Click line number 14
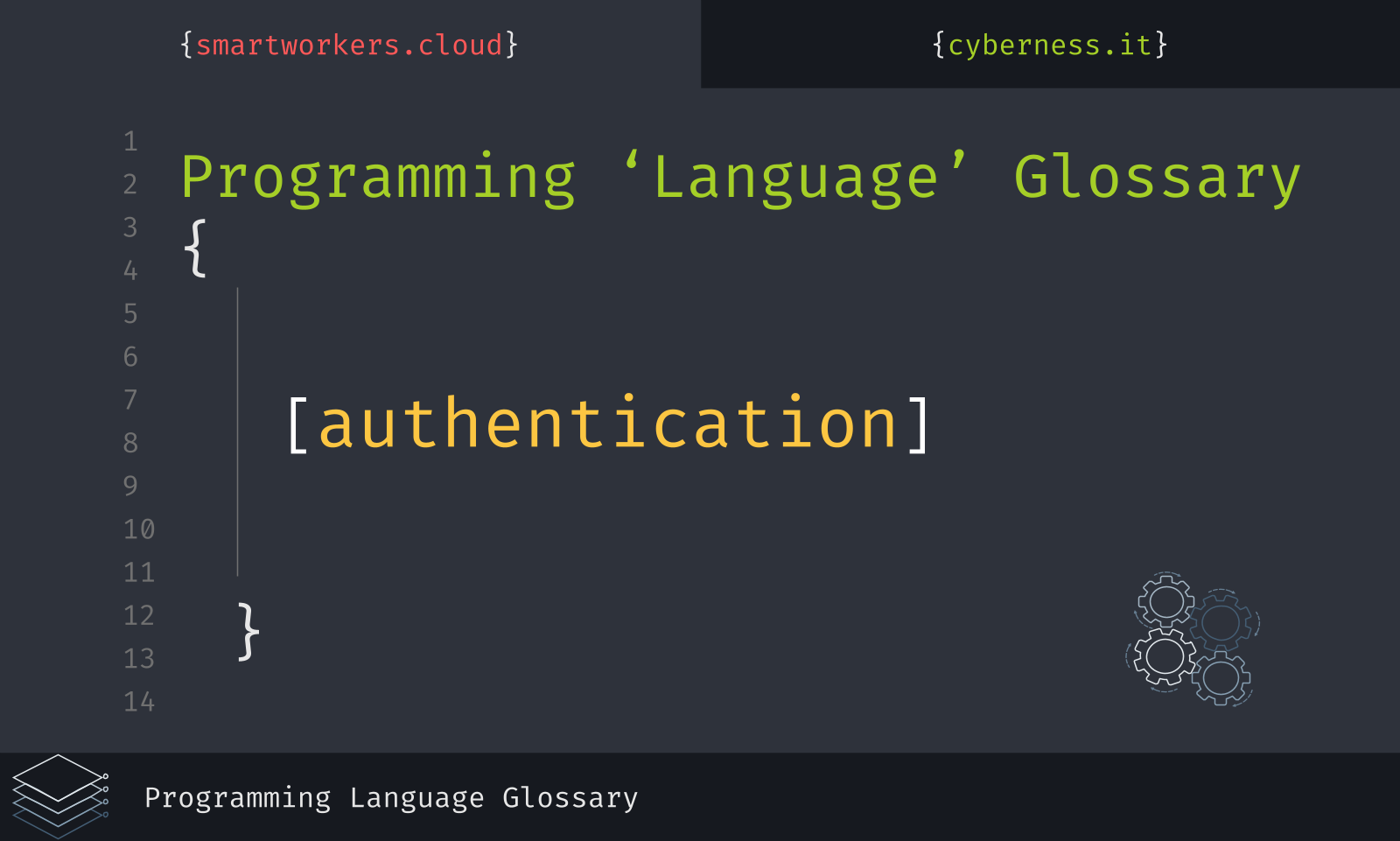 [x=139, y=702]
